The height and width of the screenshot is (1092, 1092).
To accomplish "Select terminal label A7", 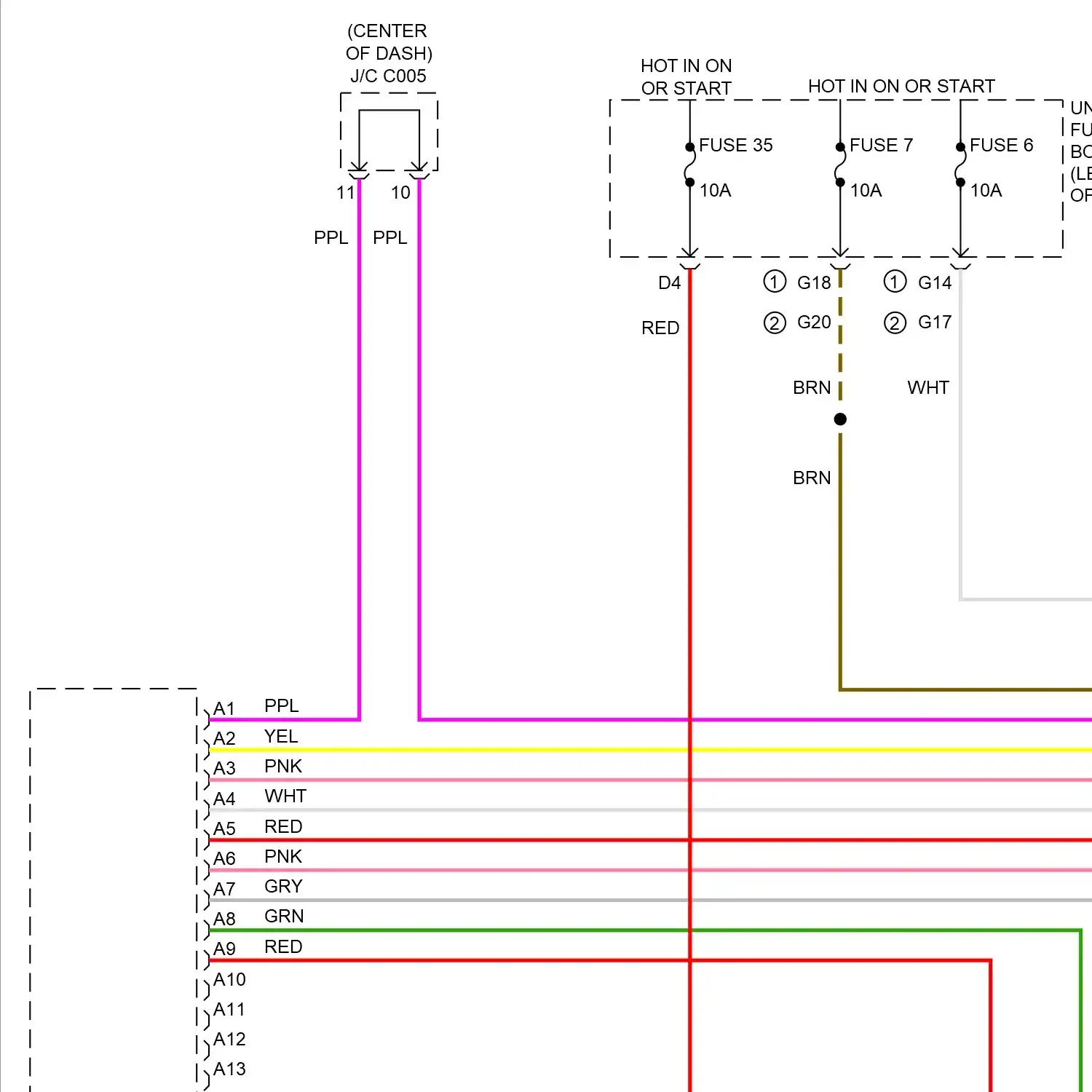I will coord(224,890).
